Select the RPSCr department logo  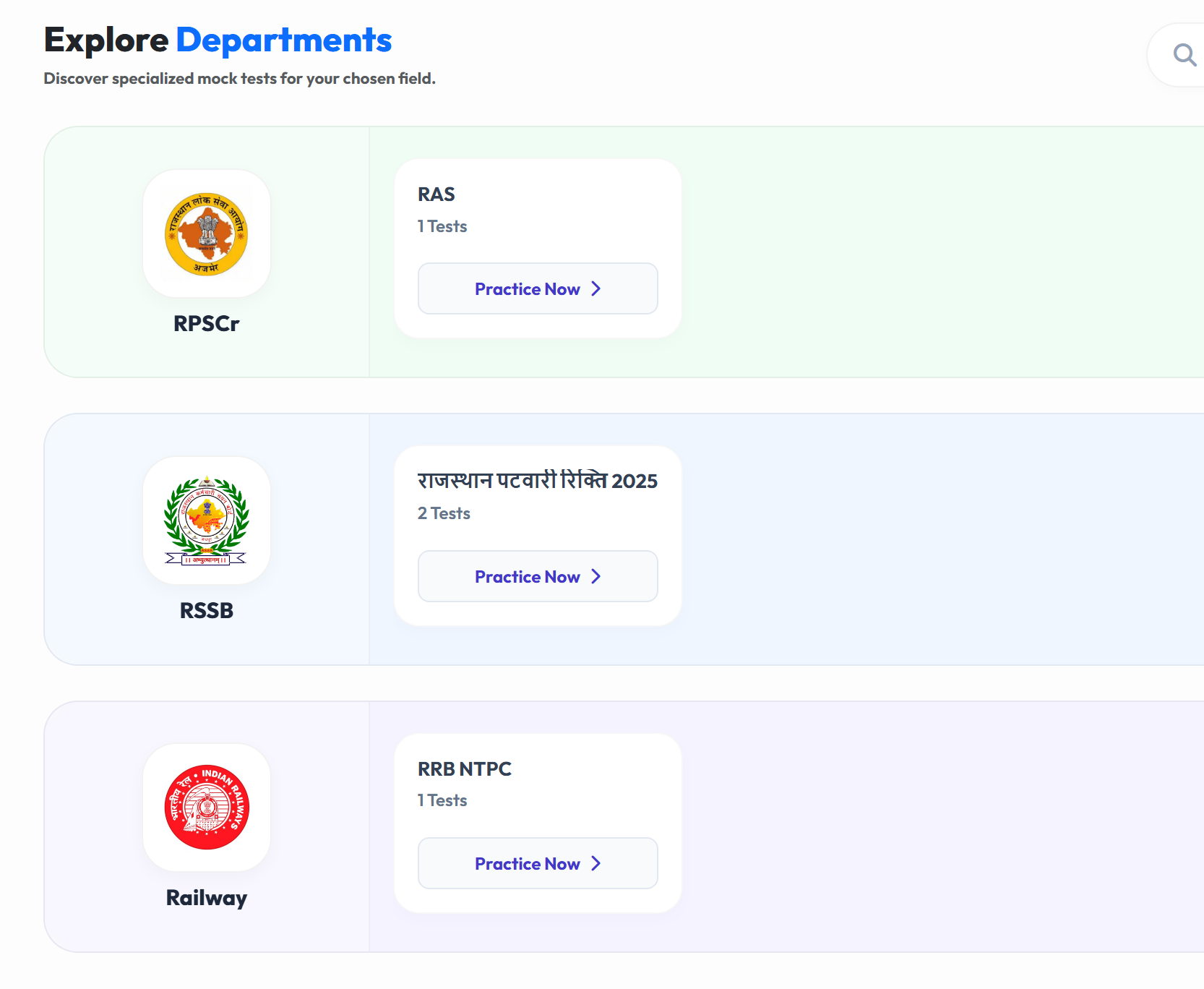(207, 234)
